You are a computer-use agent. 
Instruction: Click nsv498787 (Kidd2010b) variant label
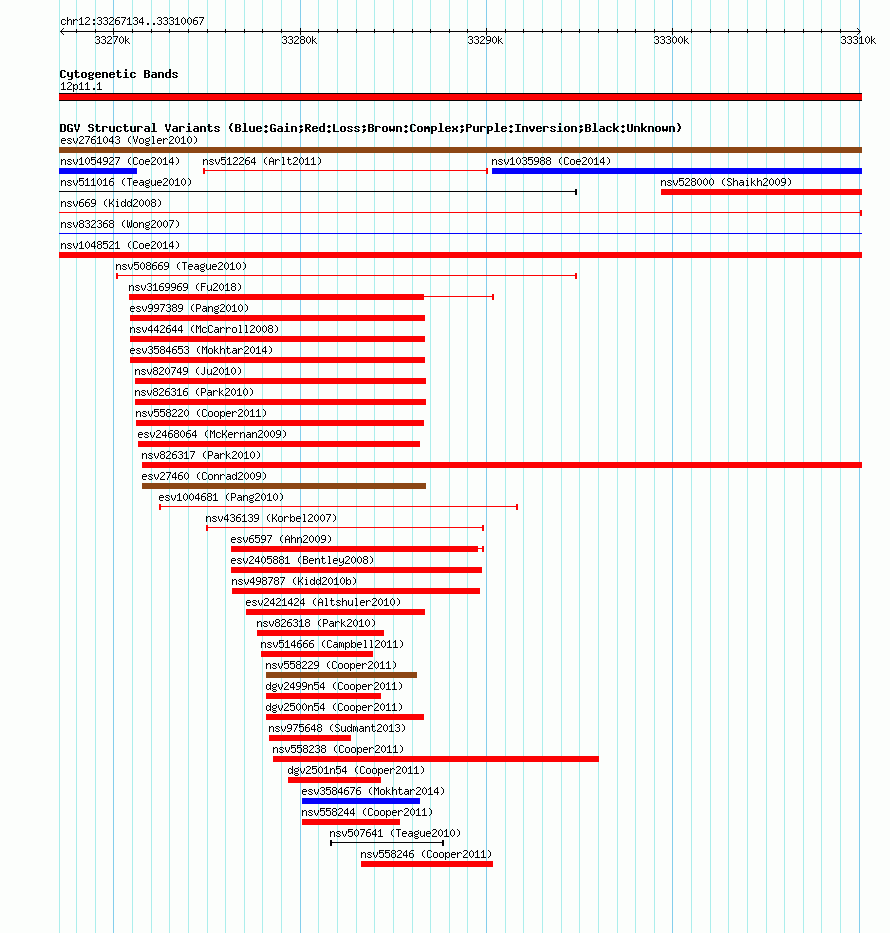pos(294,582)
